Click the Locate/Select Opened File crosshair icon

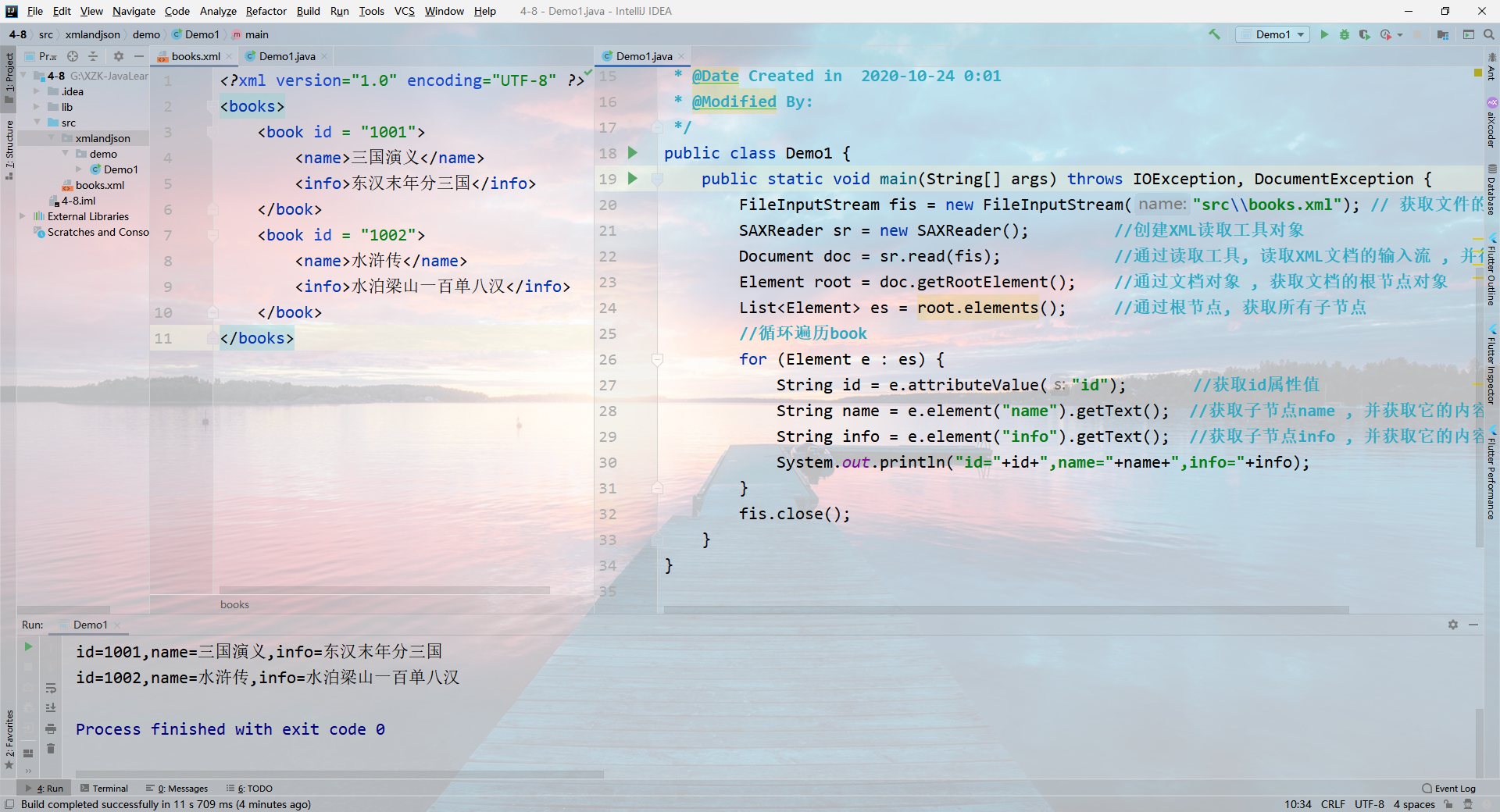click(73, 56)
